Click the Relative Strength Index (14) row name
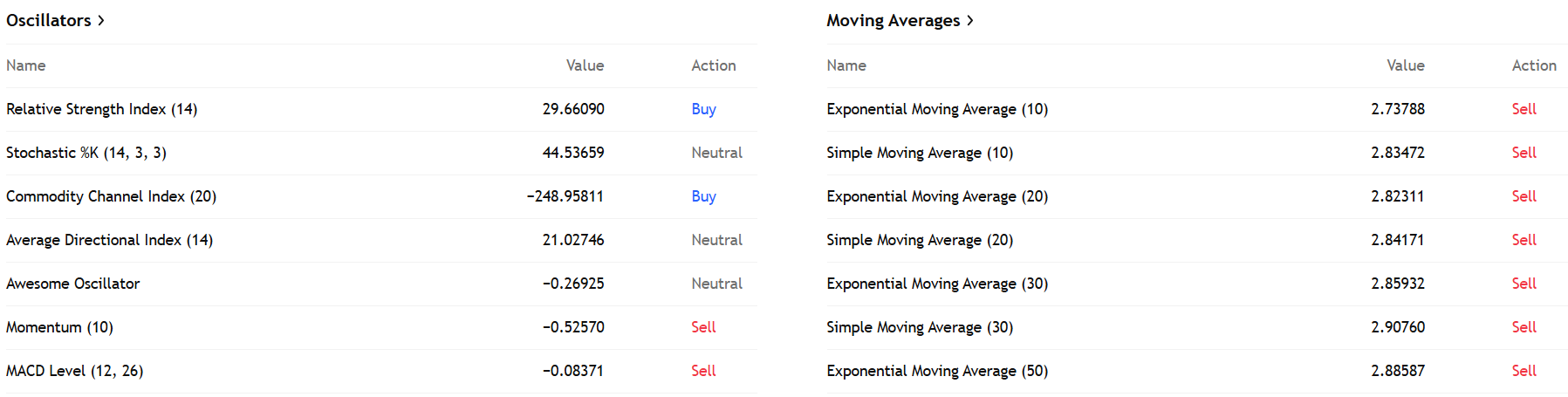This screenshot has height=397, width=1568. (101, 109)
